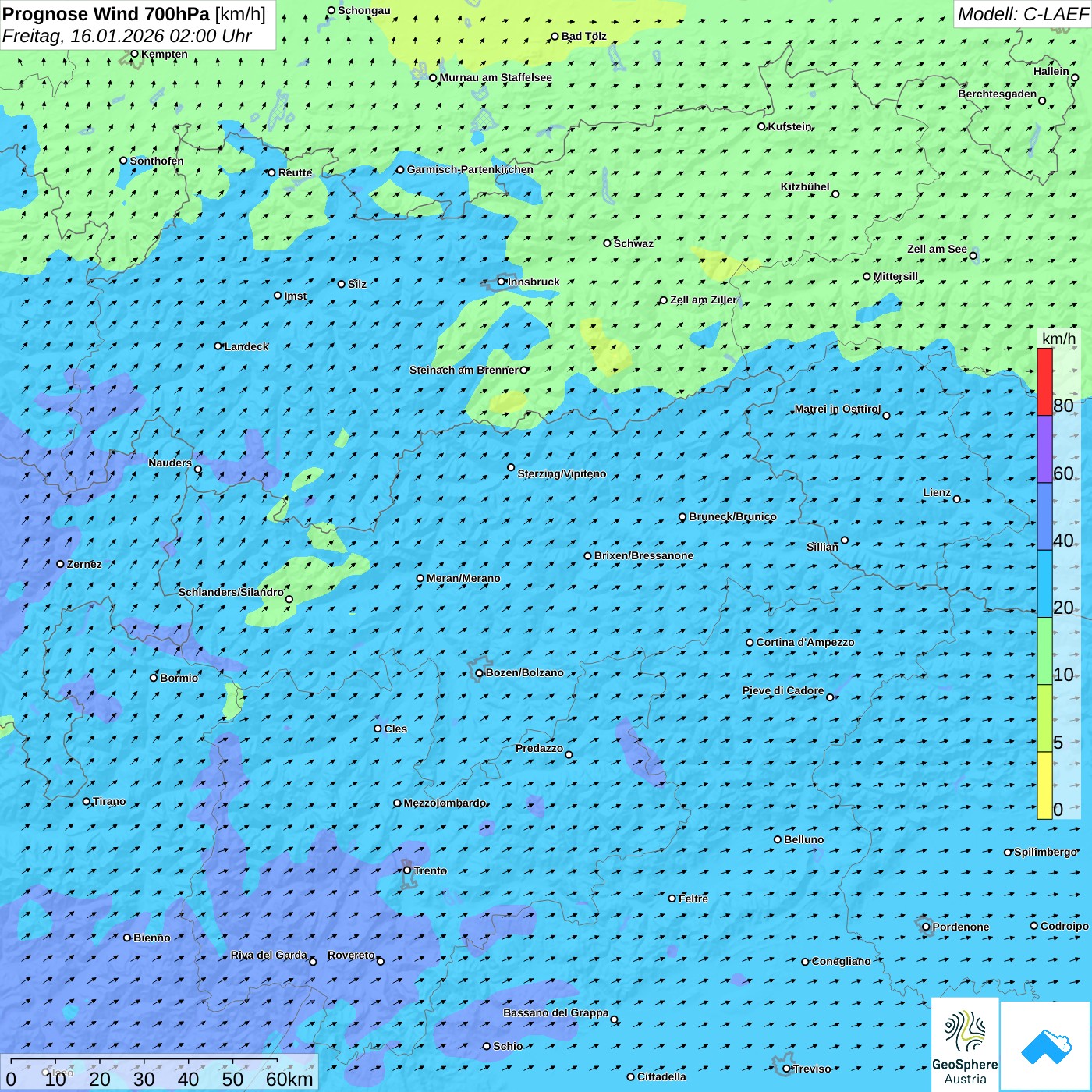1092x1092 pixels.
Task: Click the Nauders location marker
Action: point(198,470)
